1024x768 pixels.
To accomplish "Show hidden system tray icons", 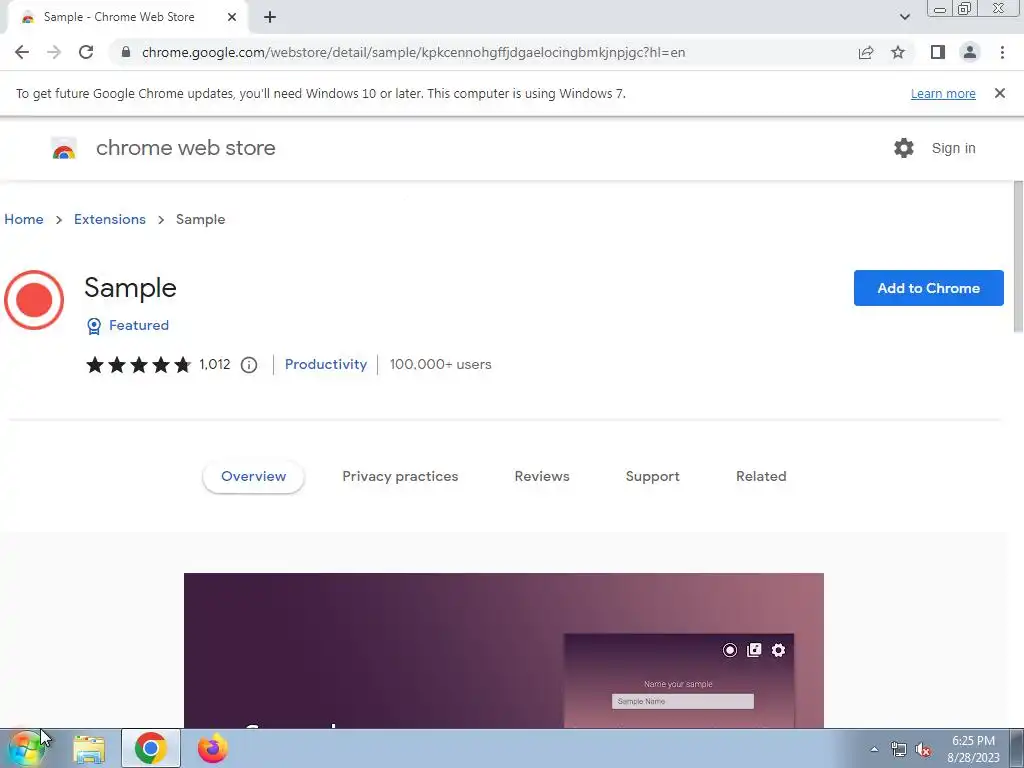I will click(x=874, y=749).
